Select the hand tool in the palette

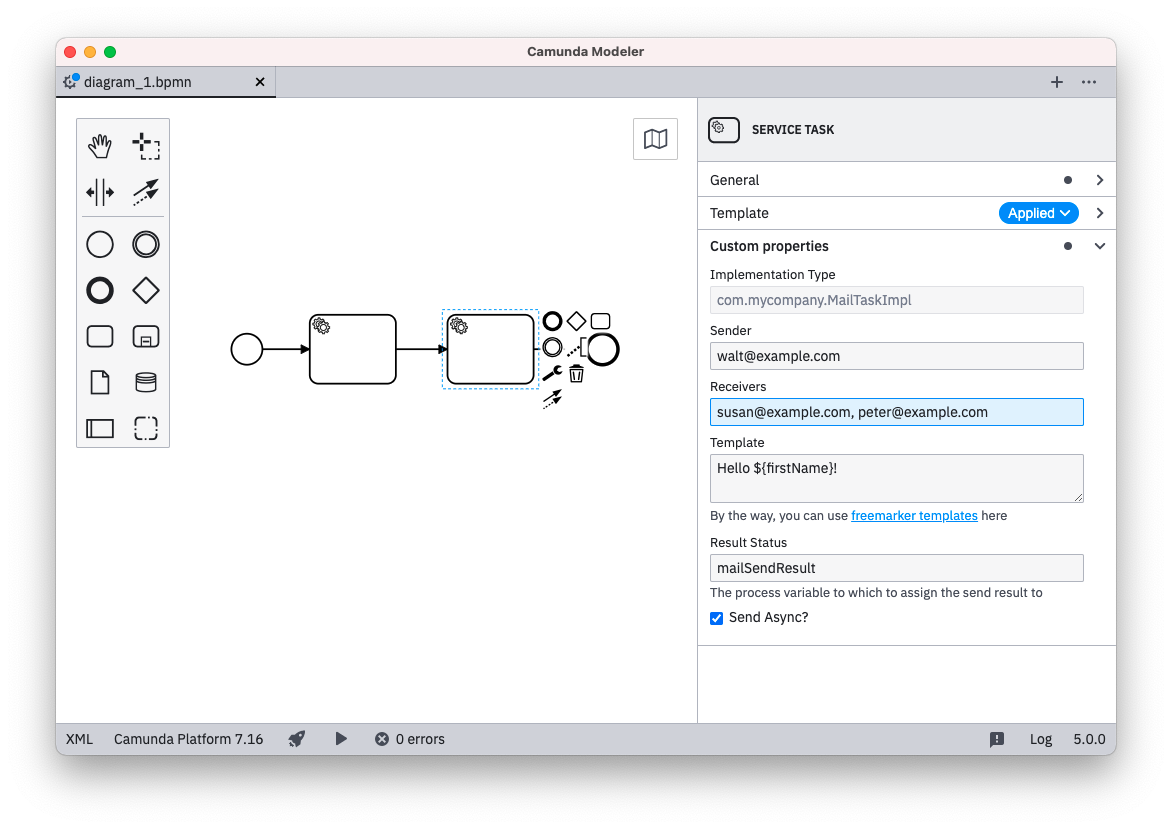click(x=99, y=145)
